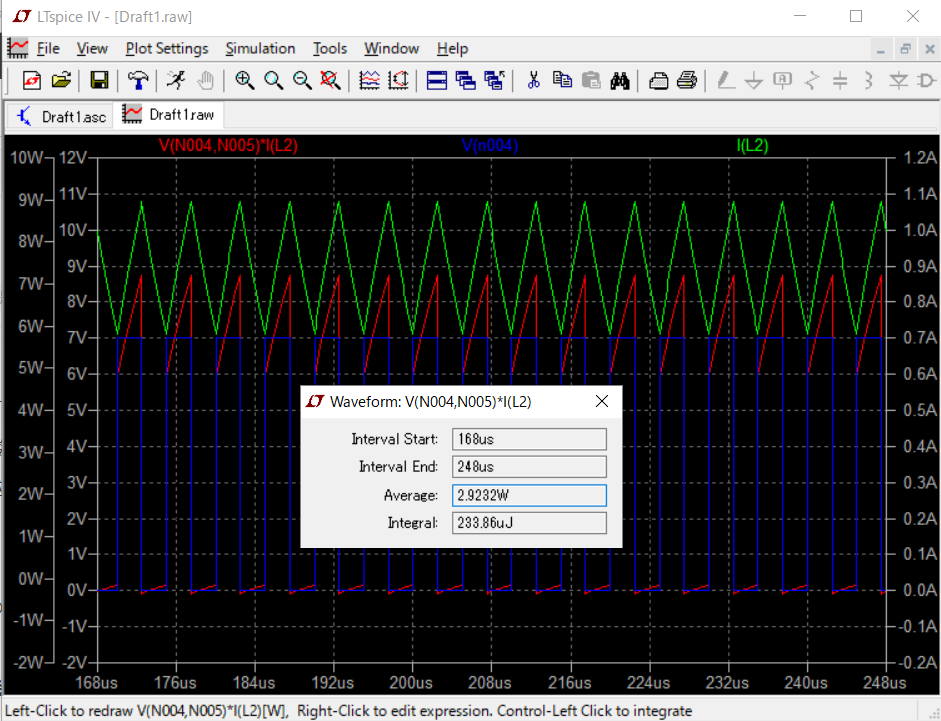Select the Resistor component tool
The image size is (941, 721).
[x=811, y=80]
